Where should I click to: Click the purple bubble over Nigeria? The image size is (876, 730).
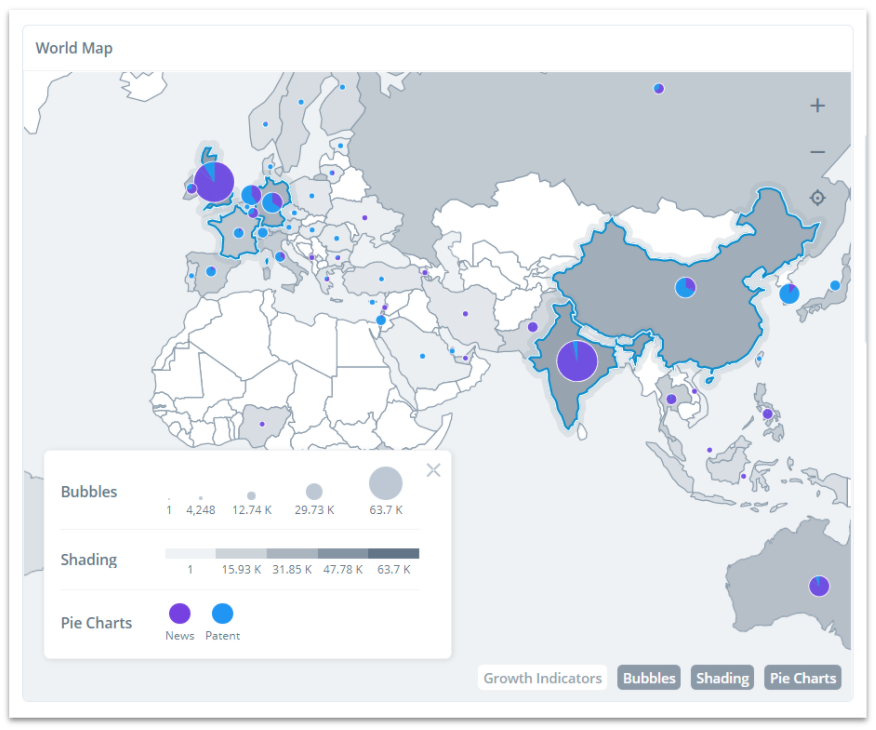(262, 424)
